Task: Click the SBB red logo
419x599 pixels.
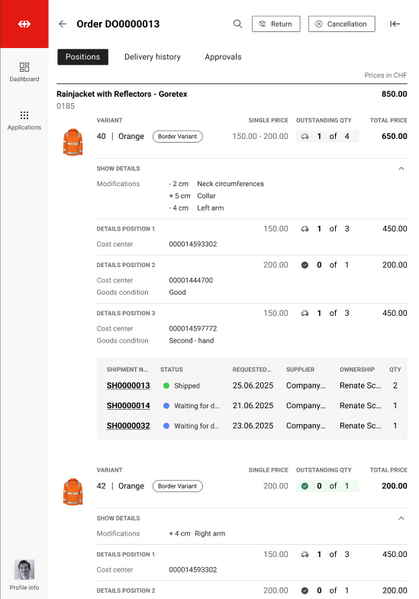Action: coord(24,24)
